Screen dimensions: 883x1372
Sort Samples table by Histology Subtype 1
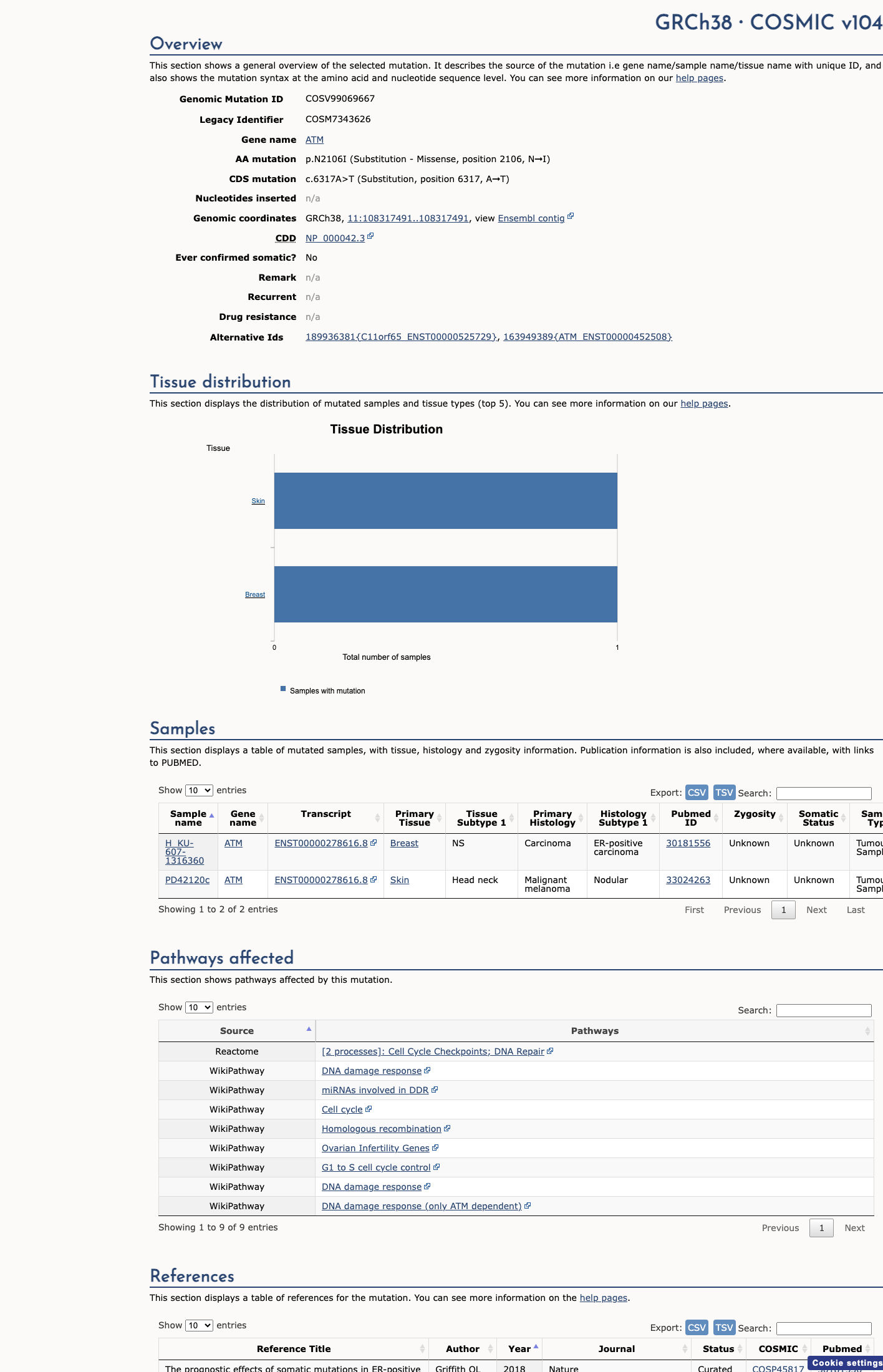[623, 818]
